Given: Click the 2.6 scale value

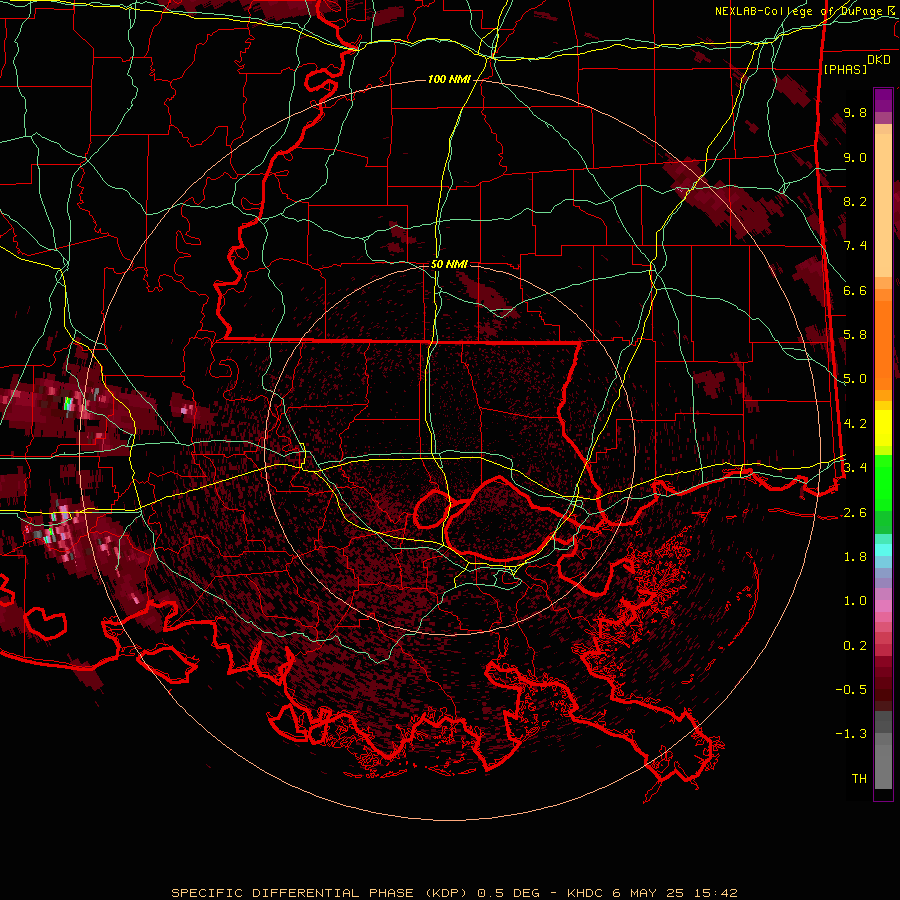Looking at the screenshot, I should pyautogui.click(x=855, y=513).
